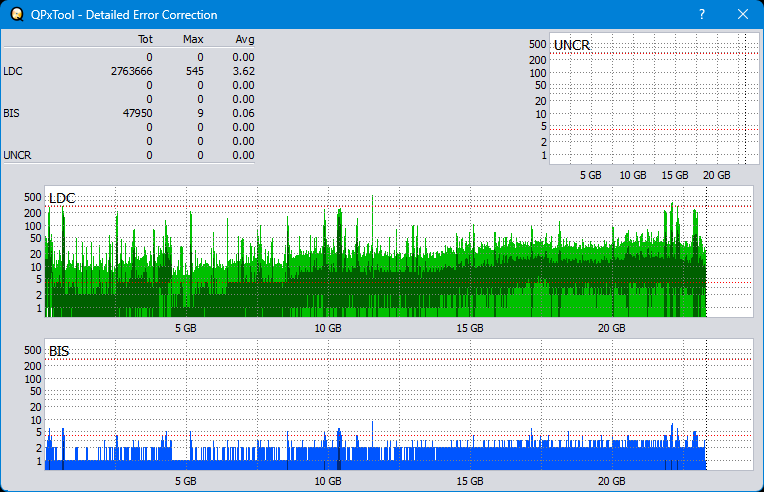This screenshot has width=764, height=492.
Task: Select the BIS total value 47950
Action: tap(137, 113)
